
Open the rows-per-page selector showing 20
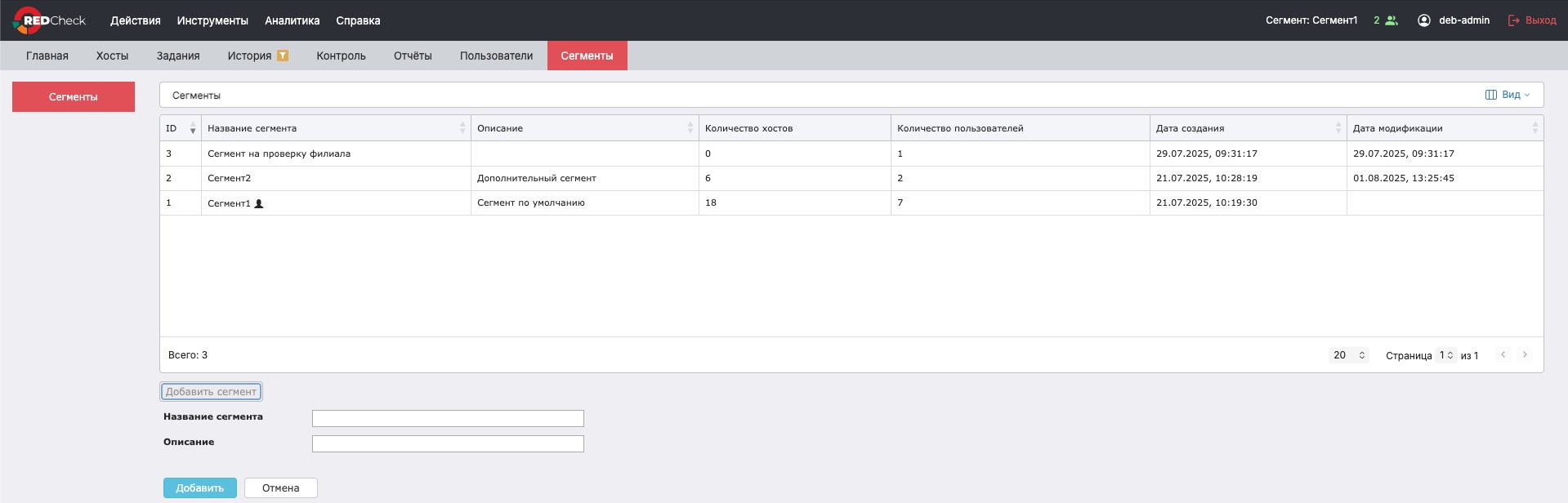click(x=1349, y=355)
